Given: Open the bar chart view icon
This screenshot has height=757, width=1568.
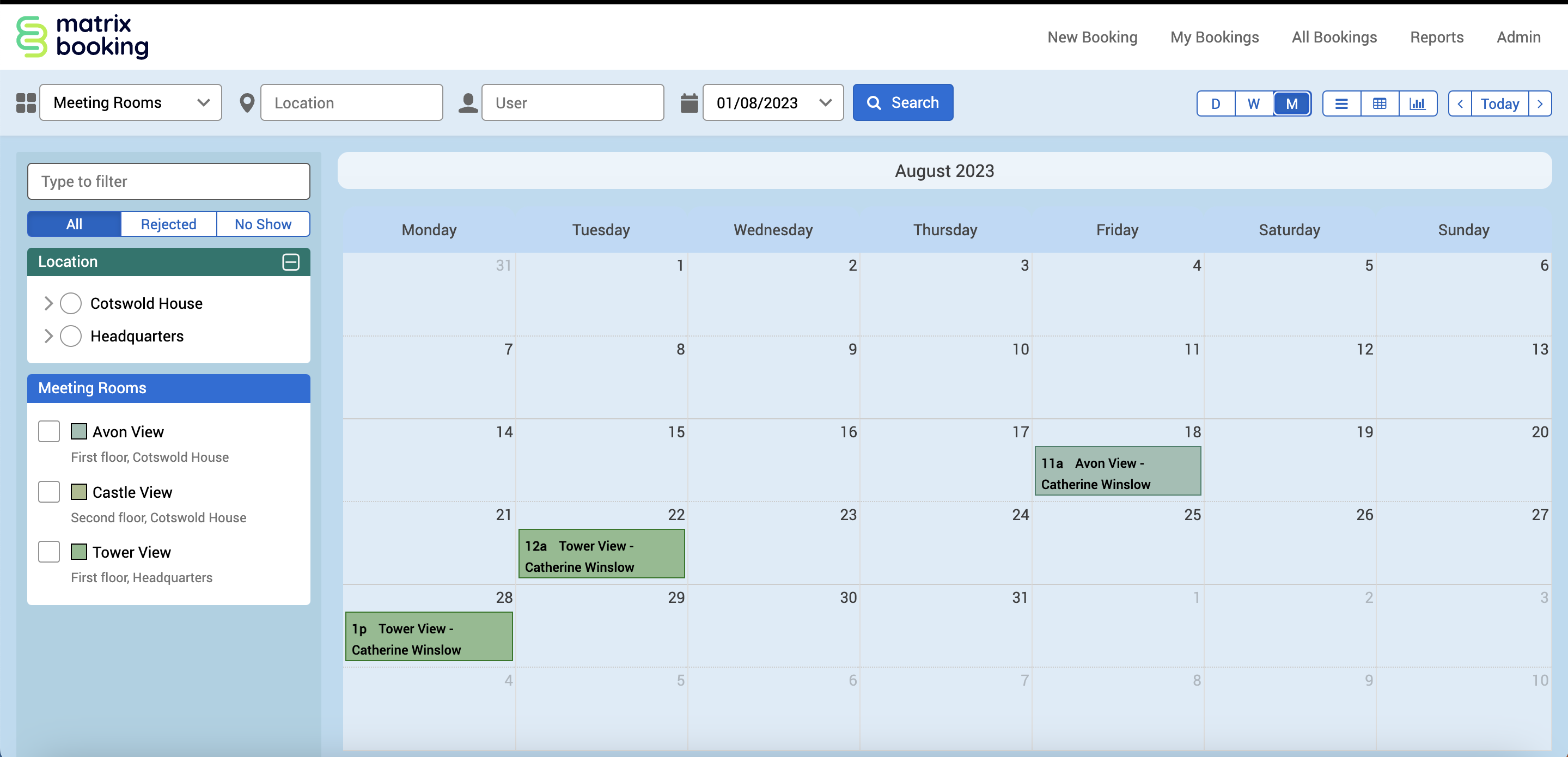Looking at the screenshot, I should coord(1417,103).
